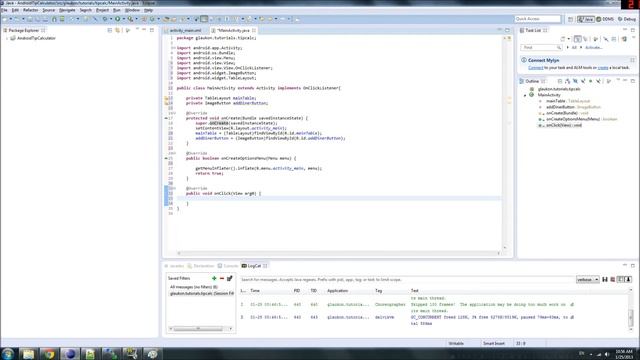Toggle Hide Non-Public Members in Outline
This screenshot has width=640, height=360.
click(x=591, y=81)
